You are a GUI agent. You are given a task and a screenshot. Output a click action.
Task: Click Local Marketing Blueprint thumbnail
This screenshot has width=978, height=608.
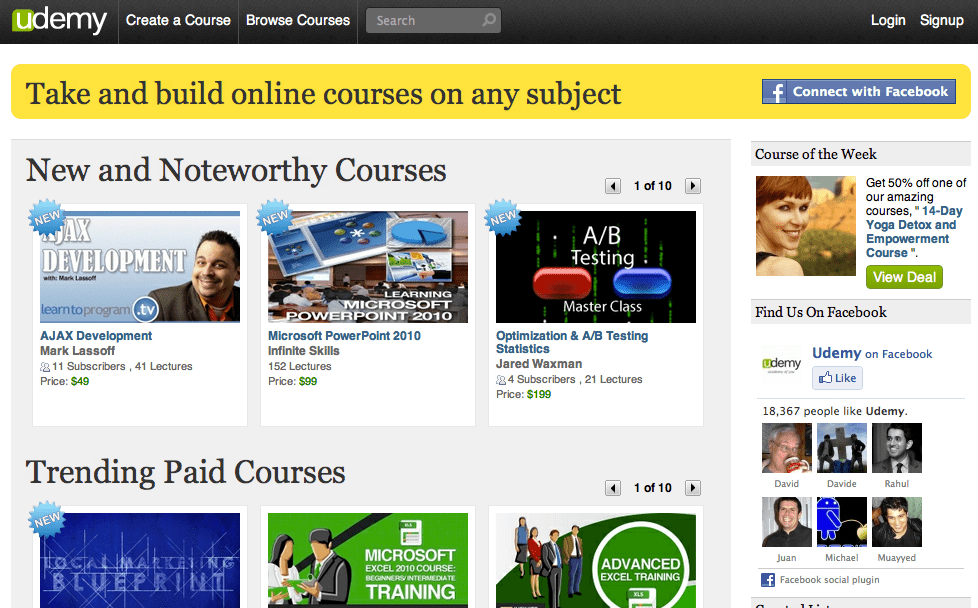[x=140, y=560]
